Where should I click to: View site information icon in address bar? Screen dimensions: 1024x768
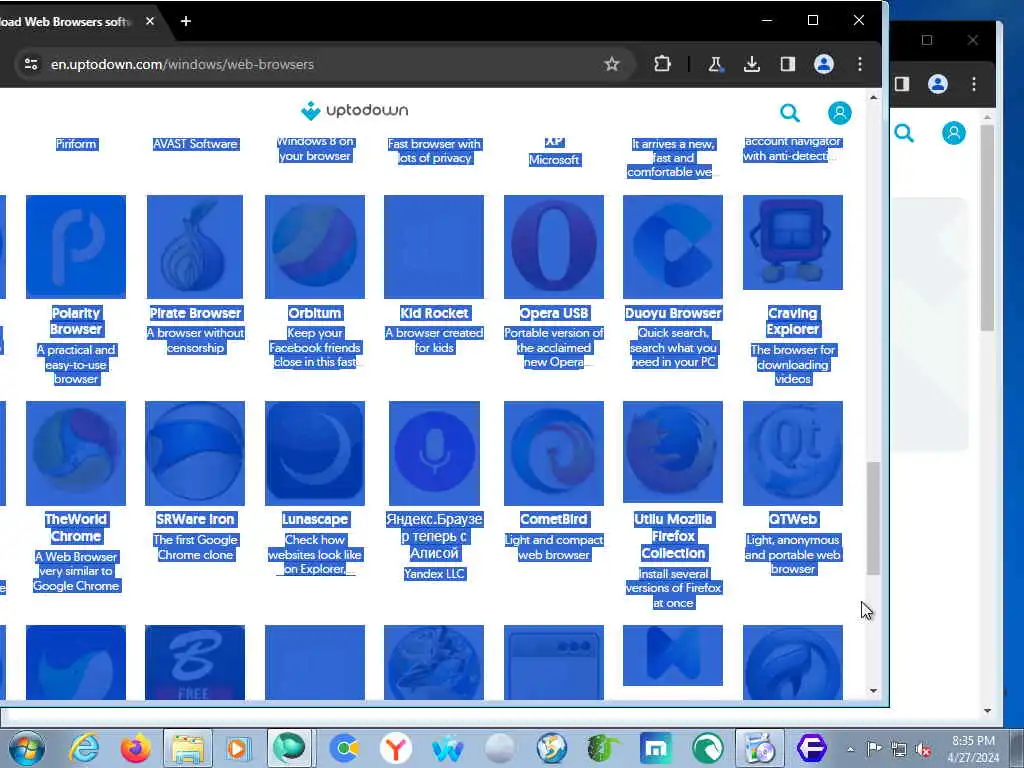click(31, 64)
